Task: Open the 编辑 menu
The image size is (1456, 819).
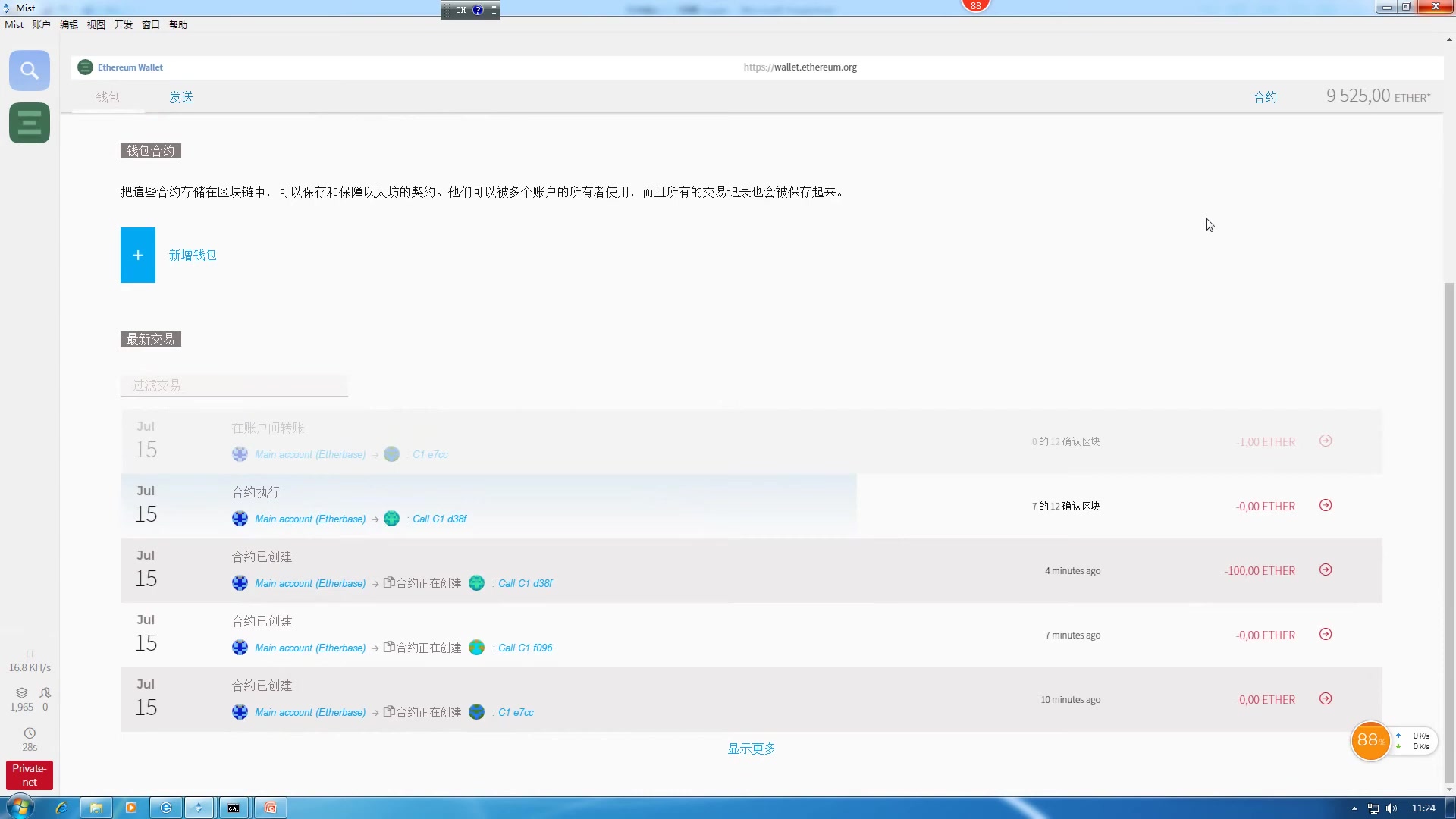Action: coord(69,25)
